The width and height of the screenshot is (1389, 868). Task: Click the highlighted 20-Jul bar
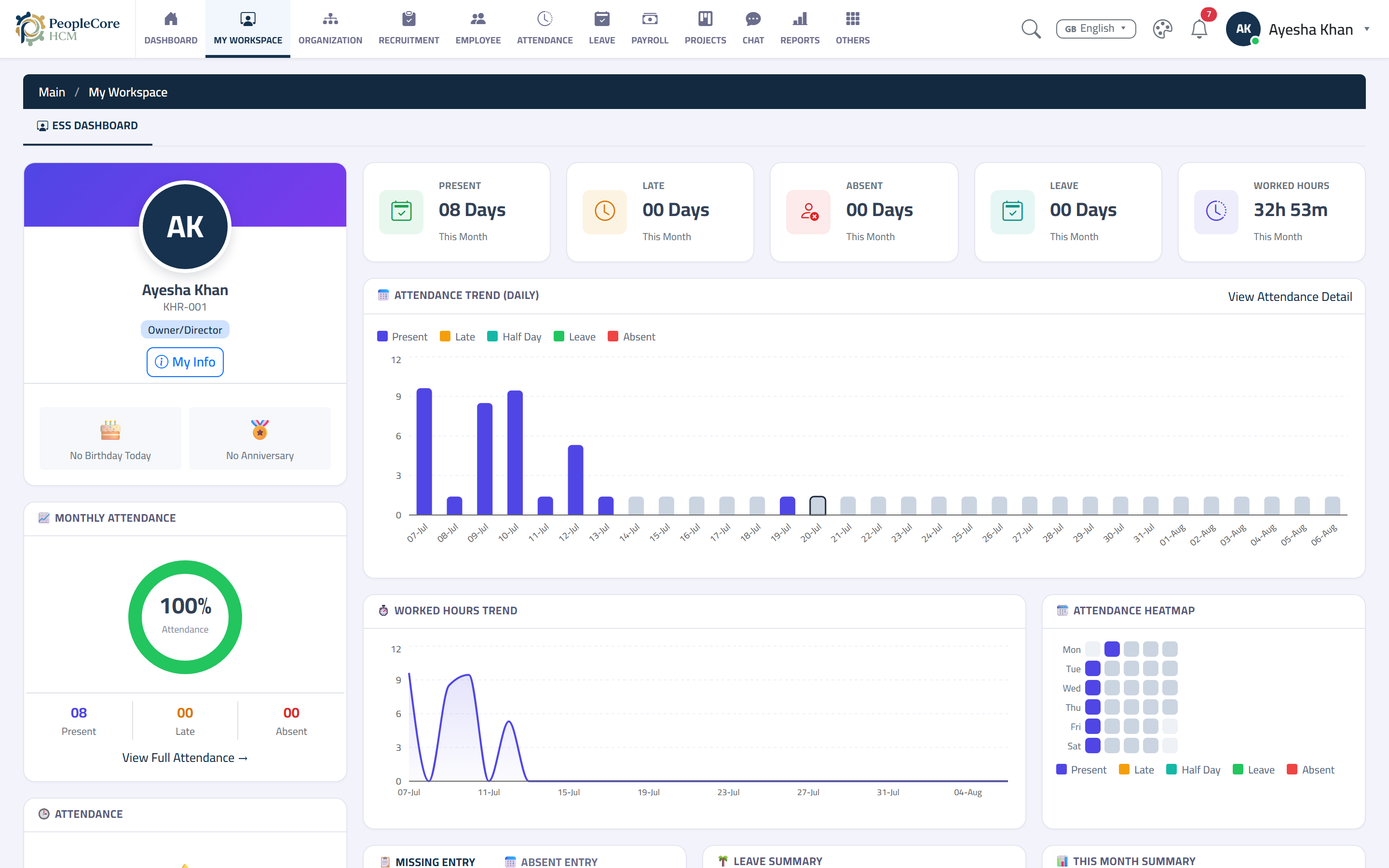point(817,506)
